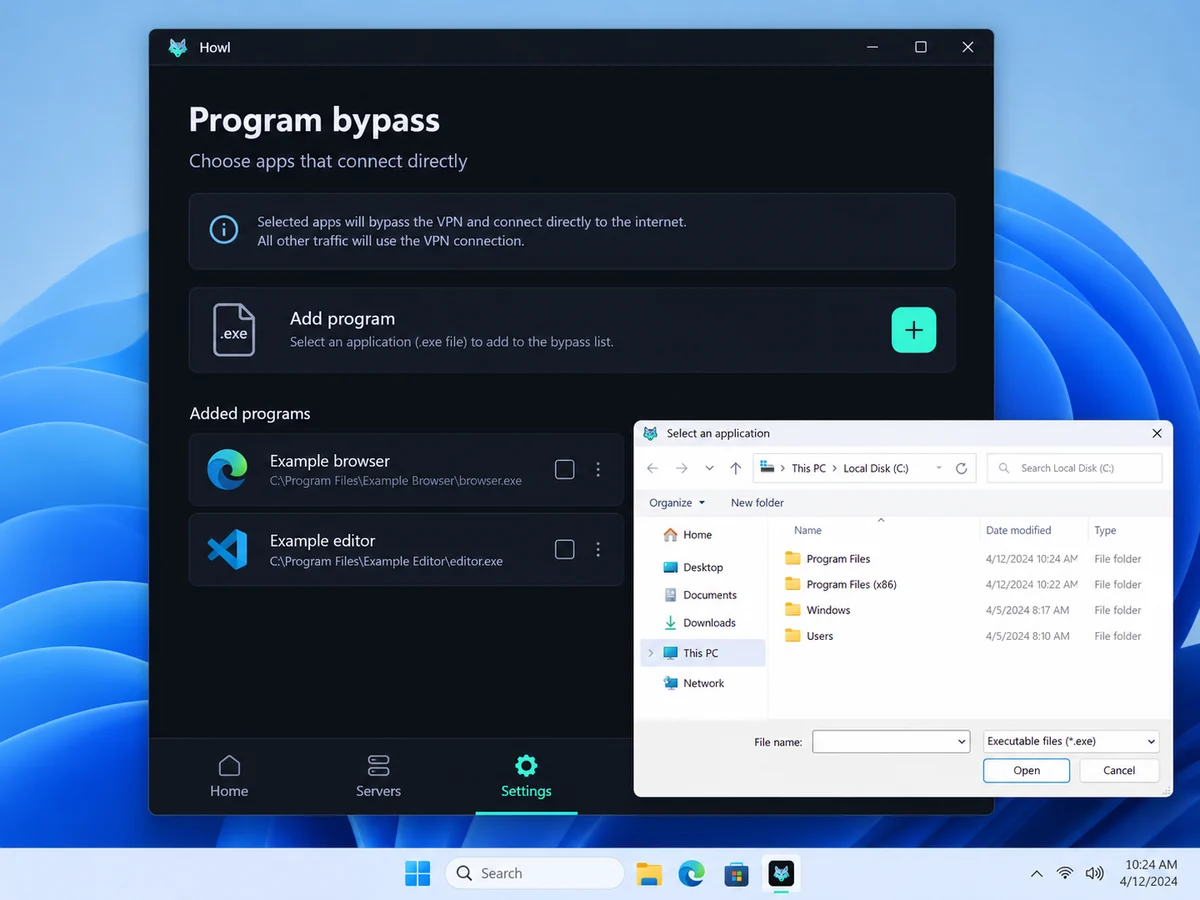Viewport: 1200px width, 900px height.
Task: Launch Microsoft Edge from the taskbar
Action: pyautogui.click(x=692, y=873)
